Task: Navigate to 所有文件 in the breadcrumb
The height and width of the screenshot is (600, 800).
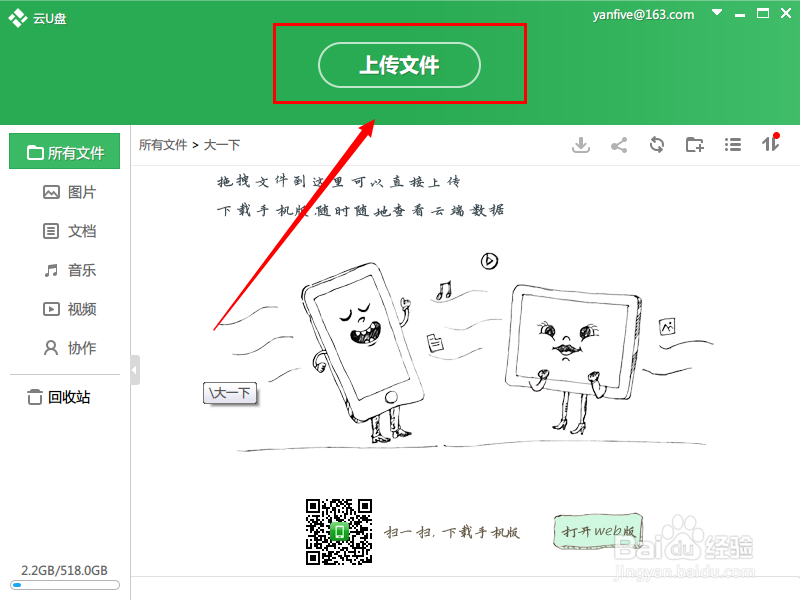Action: [163, 144]
